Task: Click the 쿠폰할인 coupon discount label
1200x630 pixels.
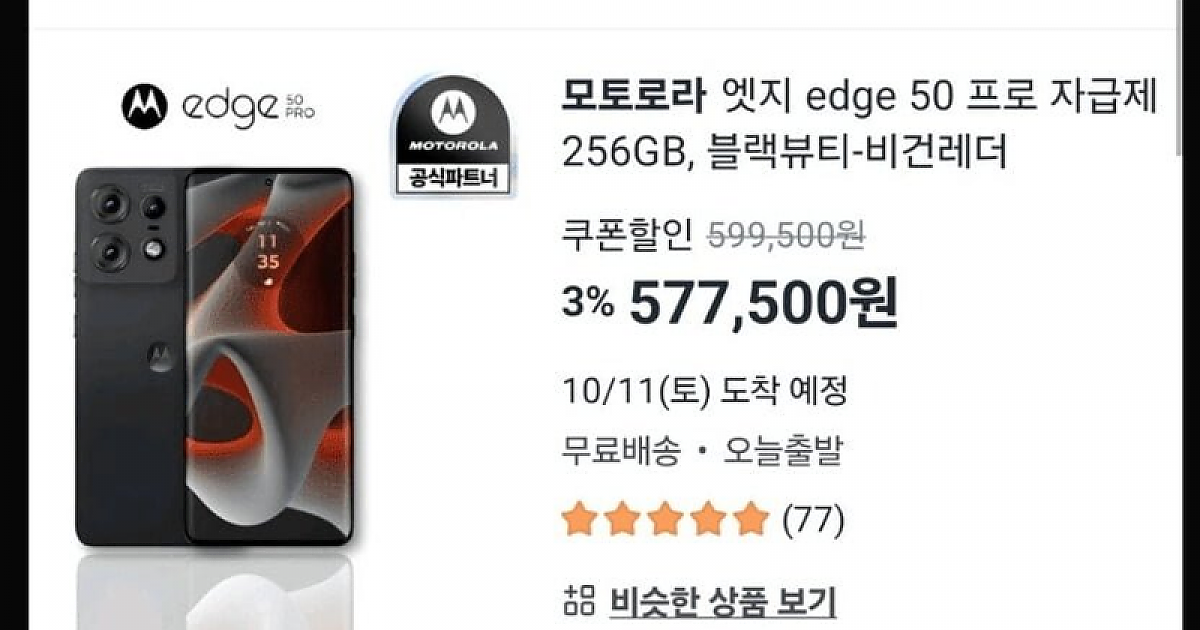Action: pyautogui.click(x=627, y=236)
